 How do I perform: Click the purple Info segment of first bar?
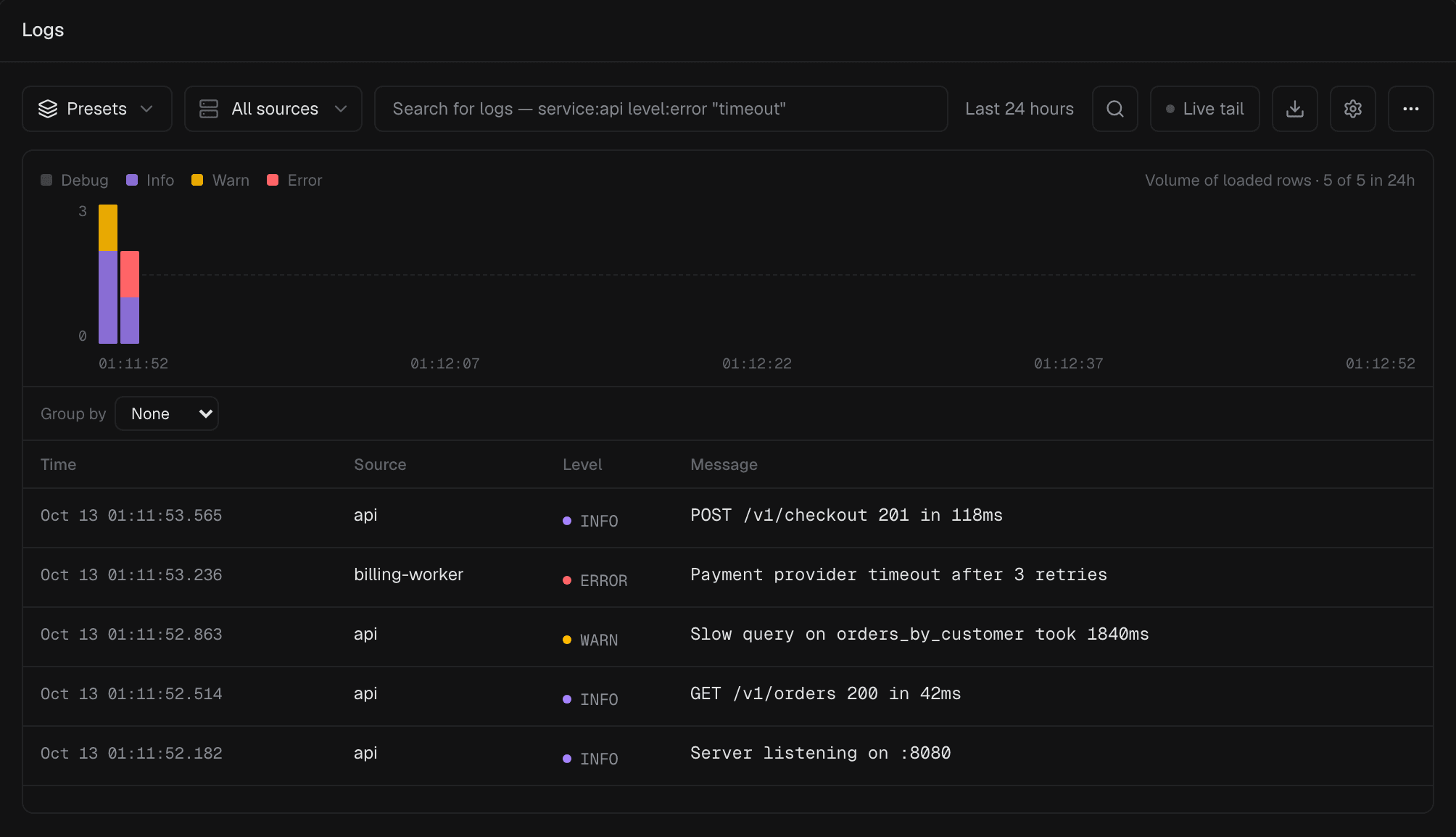[108, 297]
